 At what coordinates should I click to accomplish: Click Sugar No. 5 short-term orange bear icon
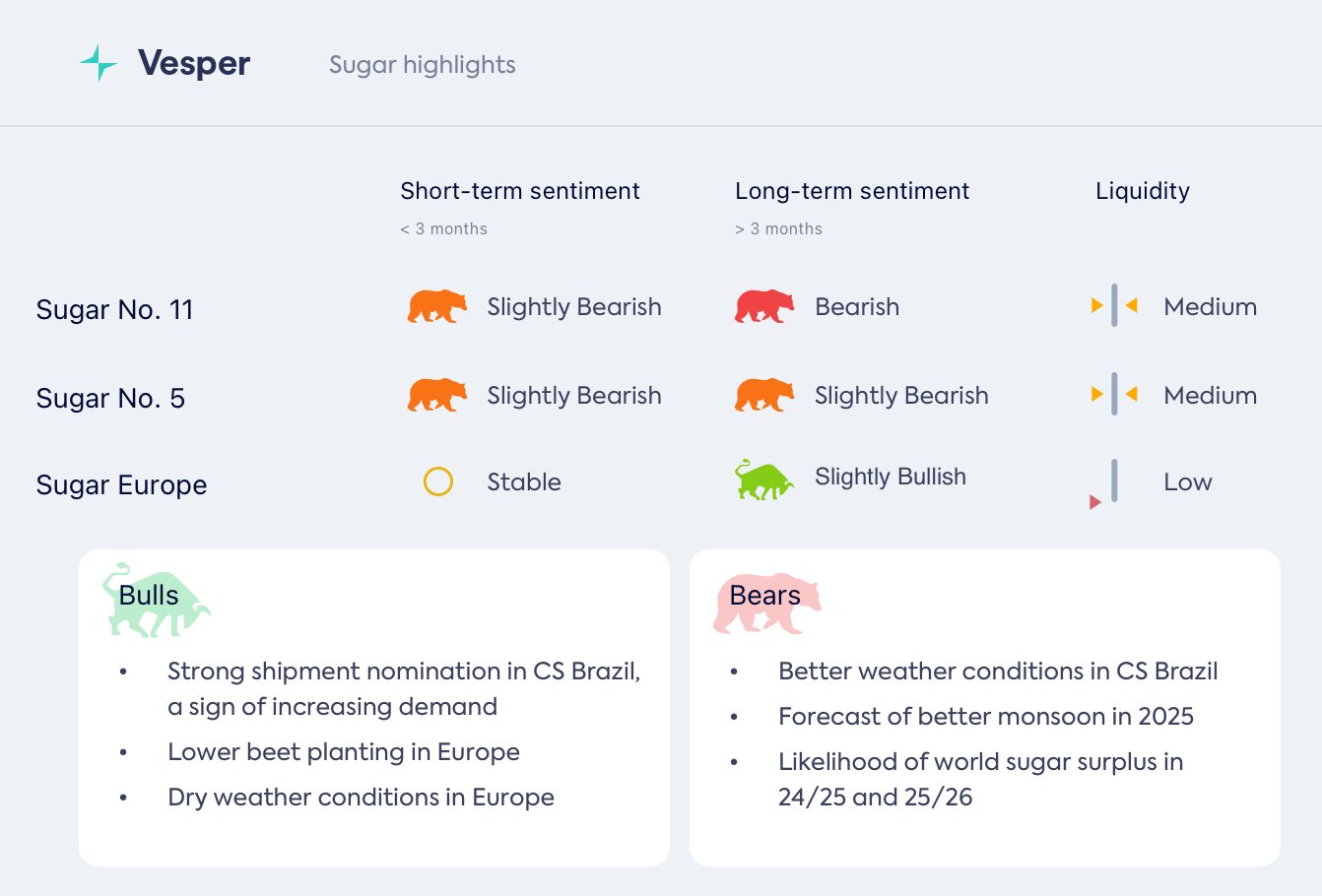pos(437,396)
